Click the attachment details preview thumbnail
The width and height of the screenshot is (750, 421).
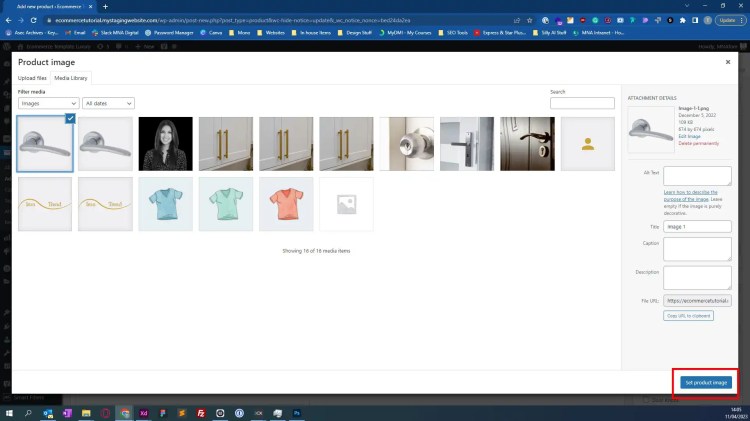point(651,129)
